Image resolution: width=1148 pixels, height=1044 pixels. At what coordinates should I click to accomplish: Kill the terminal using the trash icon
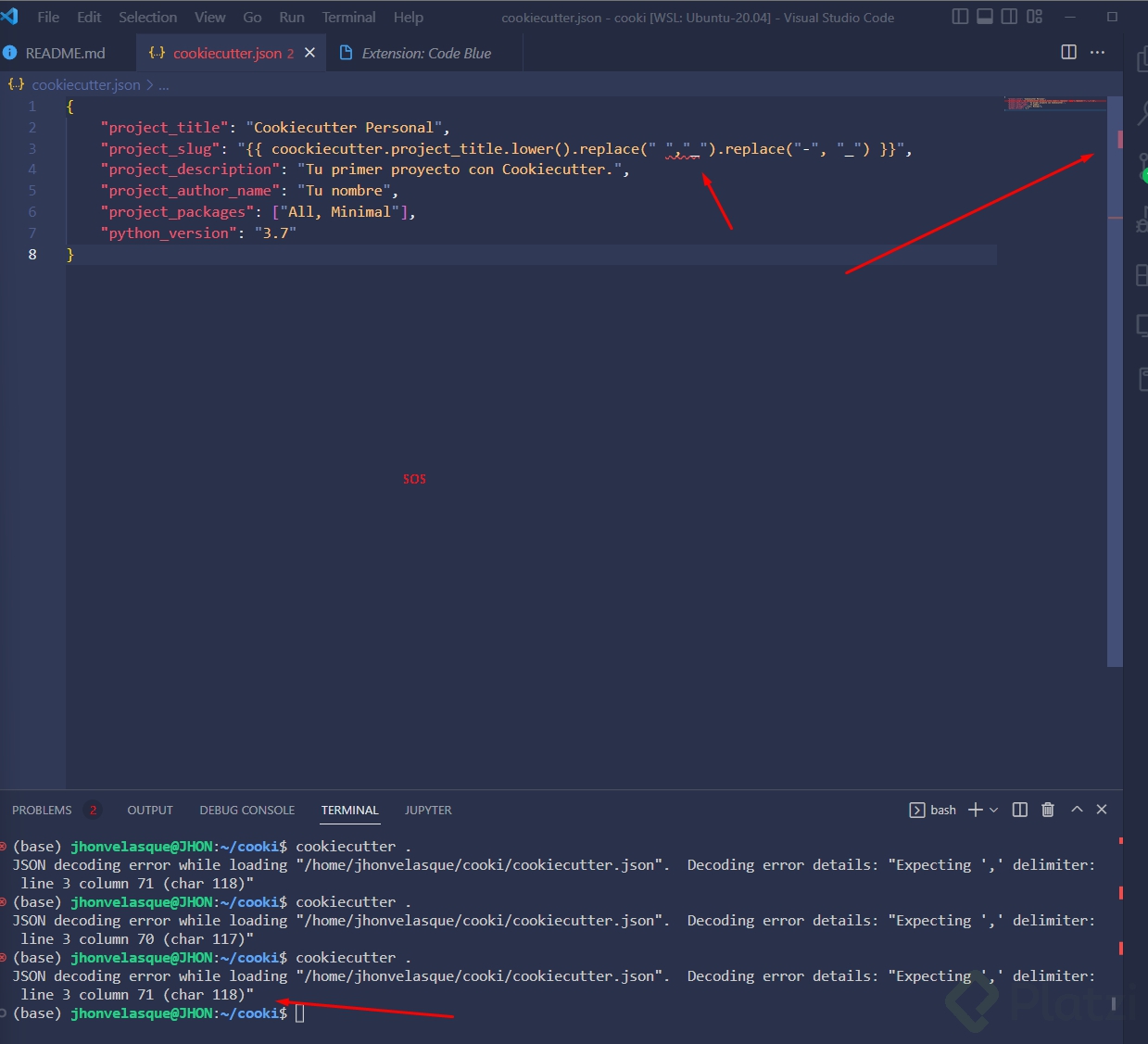pos(1048,810)
